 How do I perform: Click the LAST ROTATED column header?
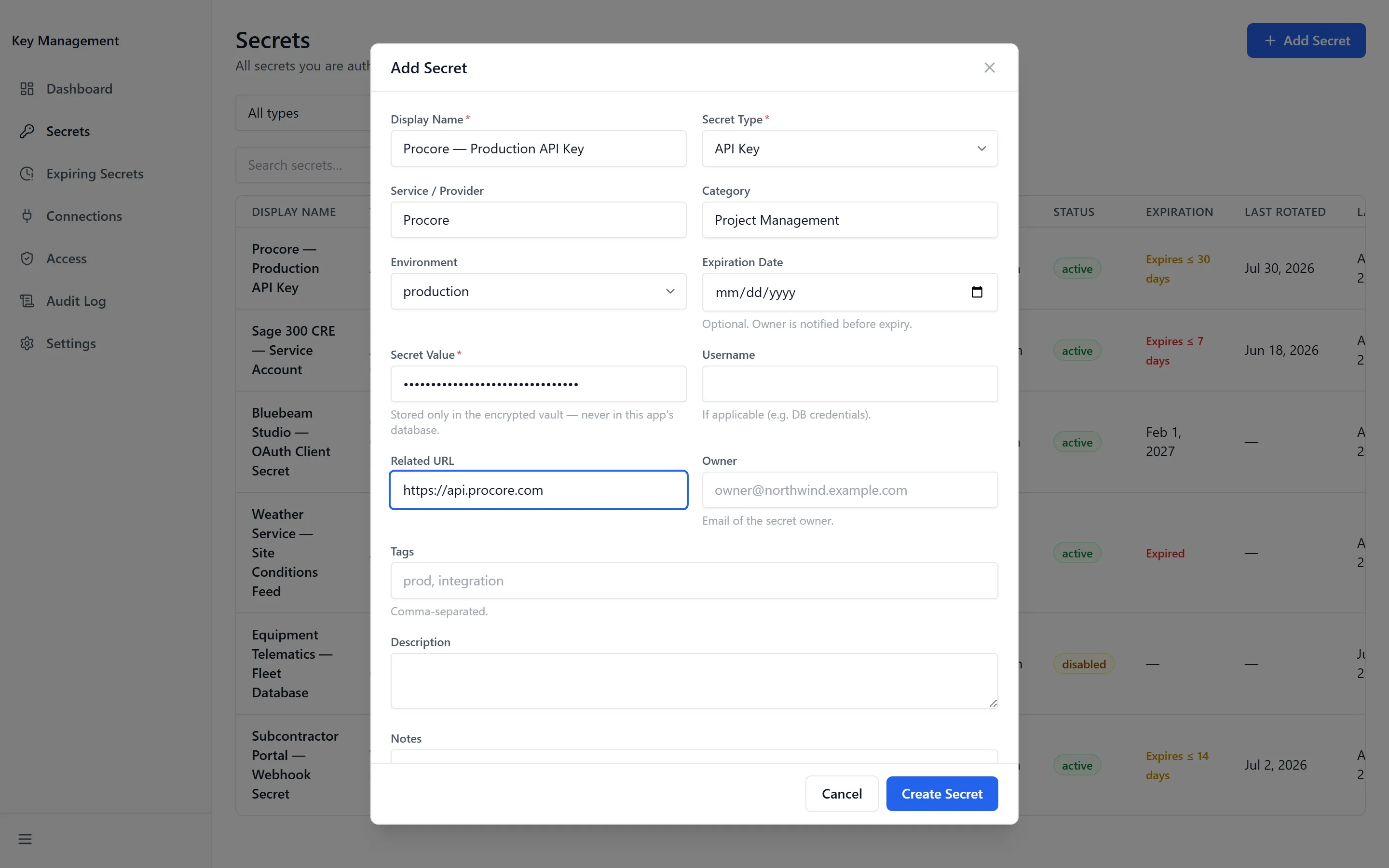(x=1284, y=212)
